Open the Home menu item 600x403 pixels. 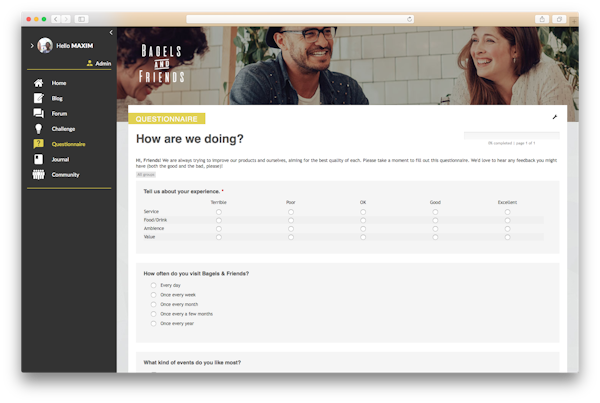[59, 83]
